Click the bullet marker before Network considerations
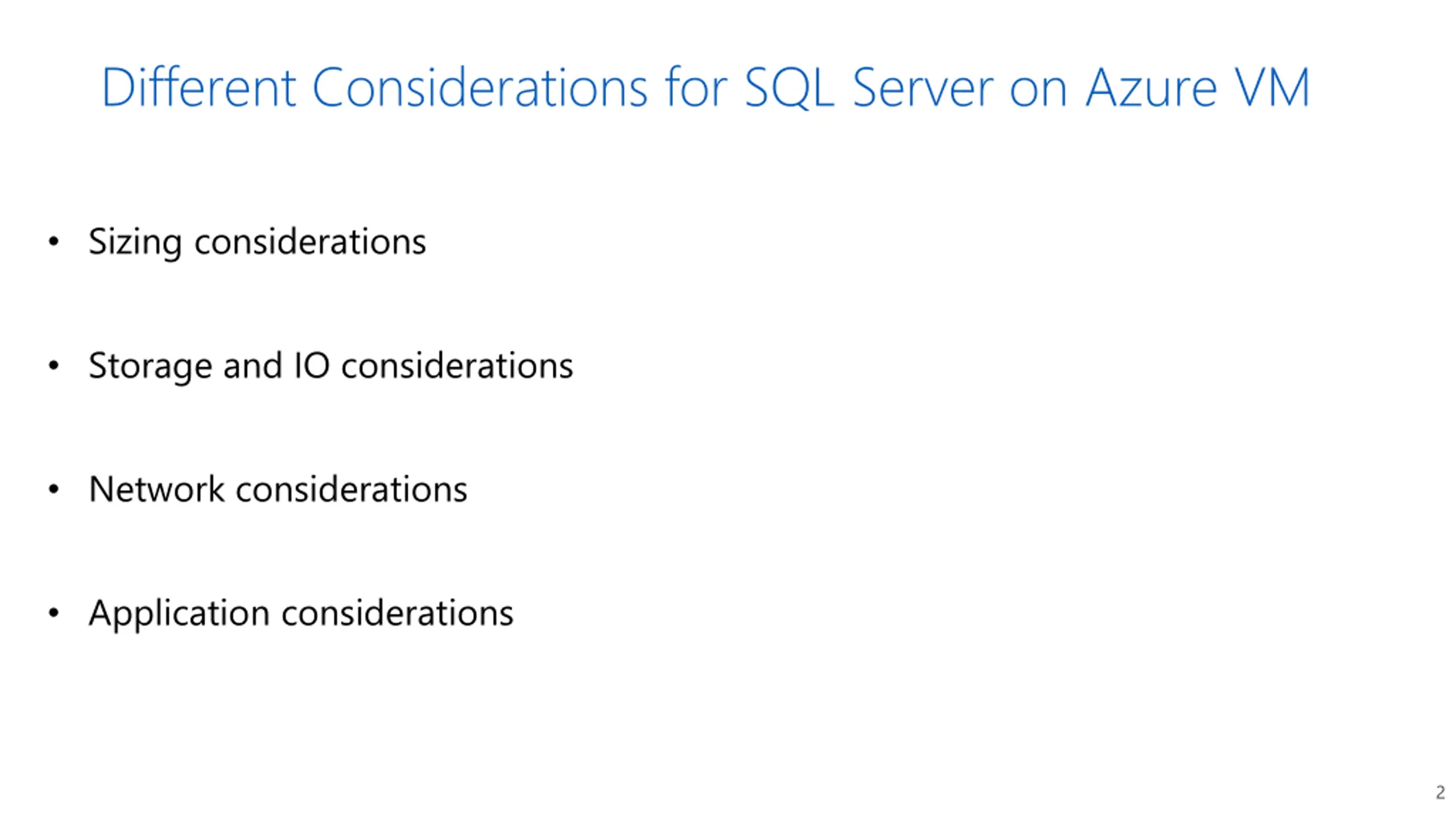This screenshot has width=1456, height=819. point(53,489)
